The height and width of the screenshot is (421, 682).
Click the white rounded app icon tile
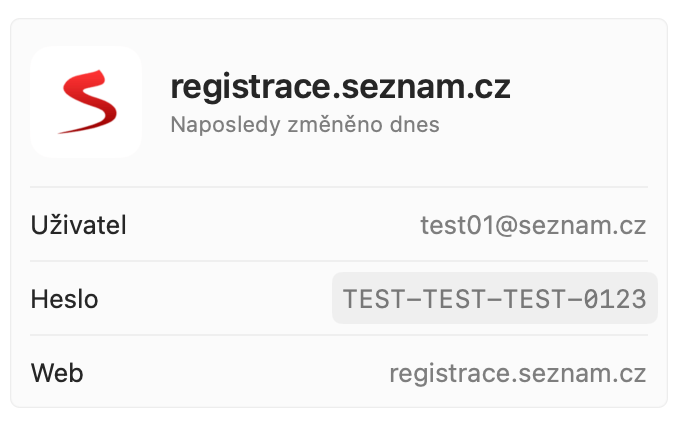[86, 101]
